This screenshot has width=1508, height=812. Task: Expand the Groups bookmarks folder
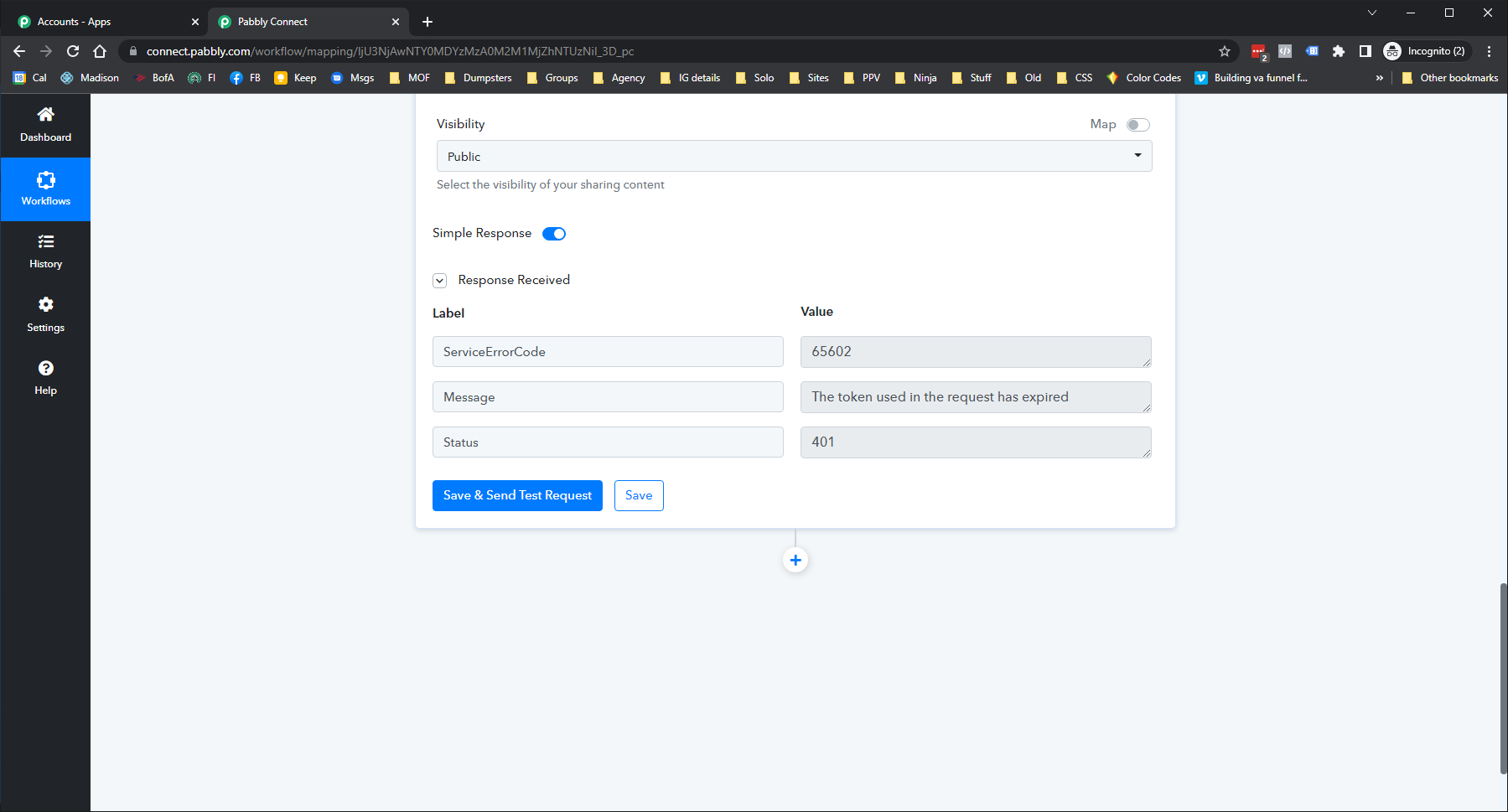click(552, 78)
